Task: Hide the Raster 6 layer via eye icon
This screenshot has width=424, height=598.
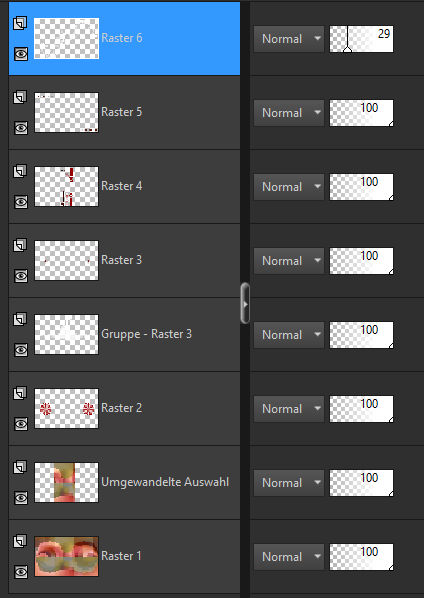Action: coord(21,54)
